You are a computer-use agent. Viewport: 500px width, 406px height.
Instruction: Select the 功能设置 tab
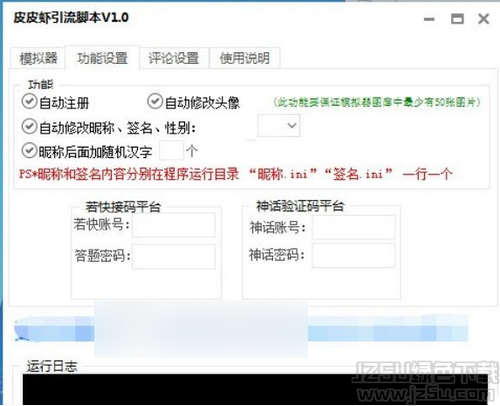tap(102, 58)
